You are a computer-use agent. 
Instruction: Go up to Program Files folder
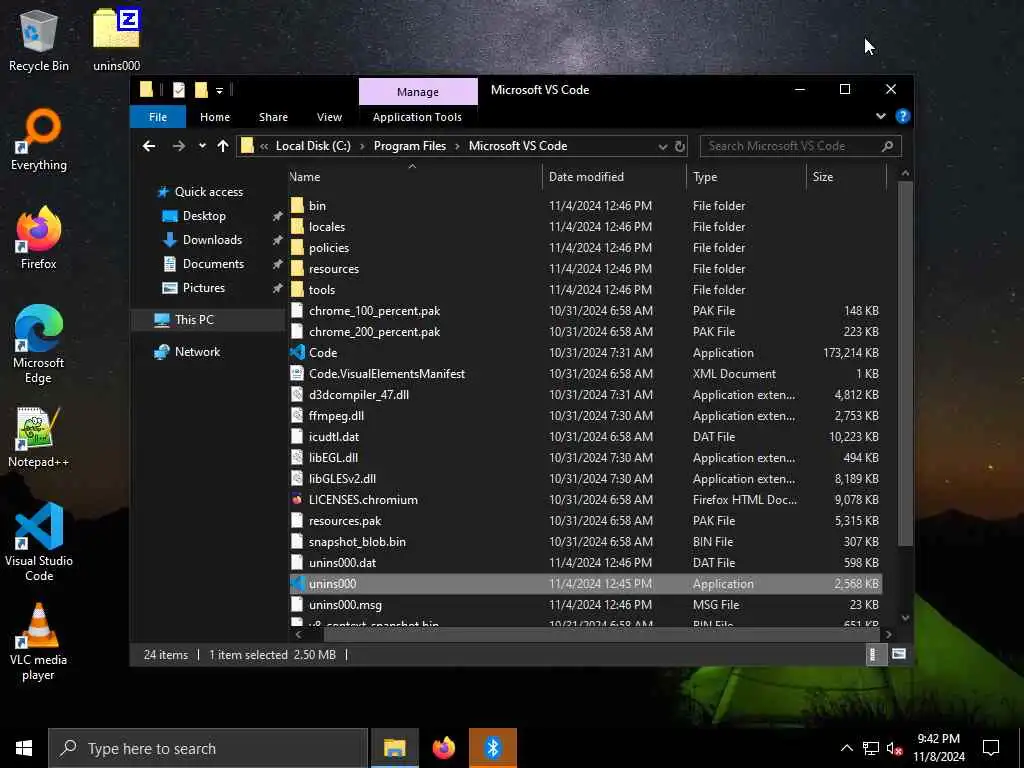pos(223,146)
